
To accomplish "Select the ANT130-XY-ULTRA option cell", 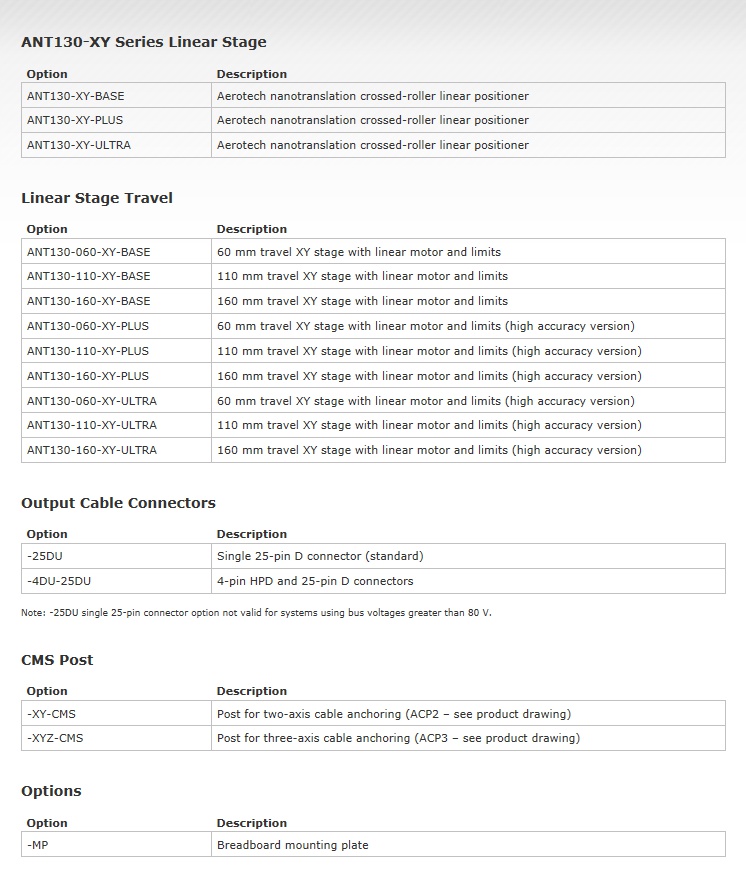I will [116, 145].
